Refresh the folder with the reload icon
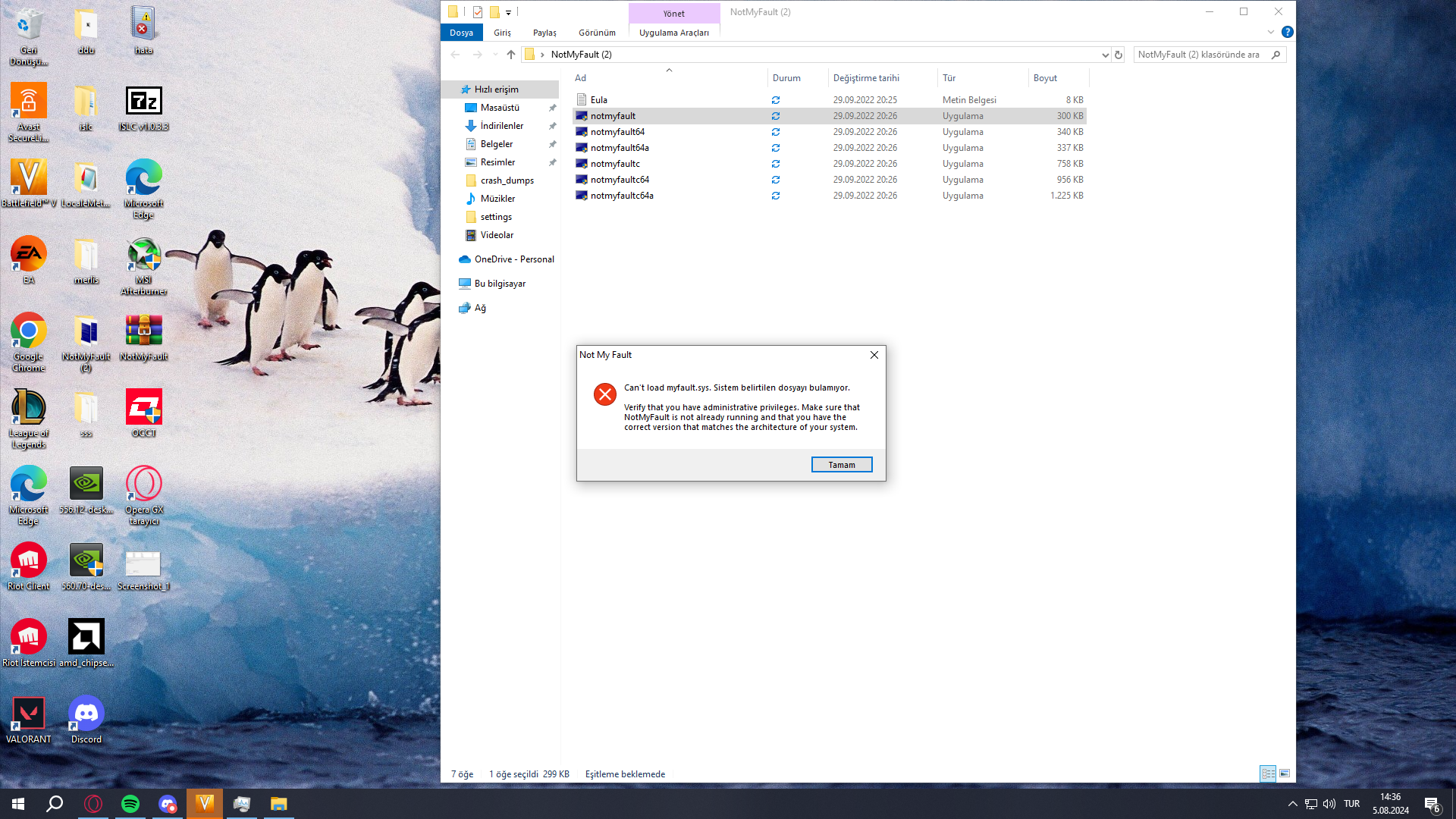The width and height of the screenshot is (1456, 819). pyautogui.click(x=1118, y=55)
